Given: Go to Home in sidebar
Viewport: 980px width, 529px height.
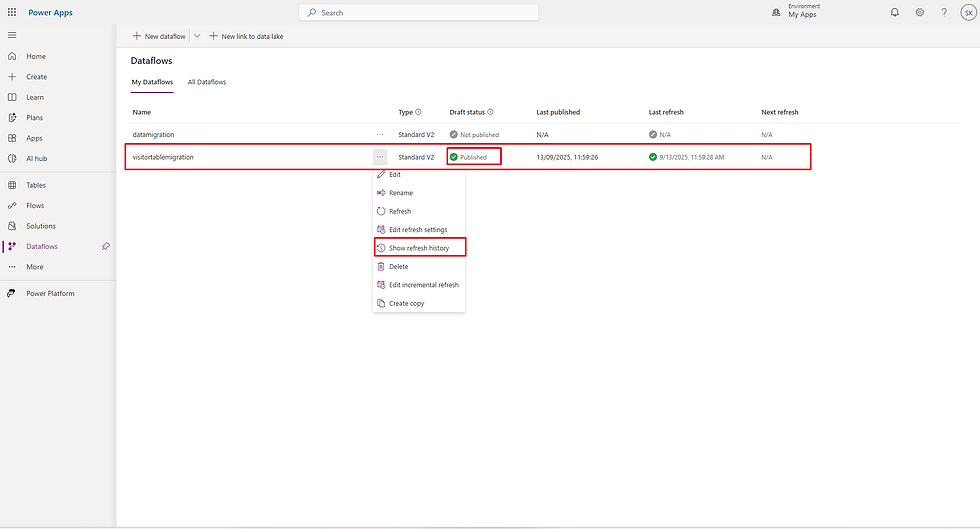Looking at the screenshot, I should point(36,56).
